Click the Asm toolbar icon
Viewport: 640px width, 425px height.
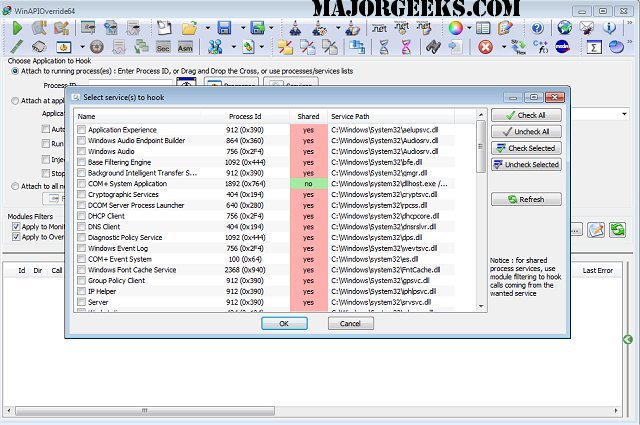(x=185, y=48)
